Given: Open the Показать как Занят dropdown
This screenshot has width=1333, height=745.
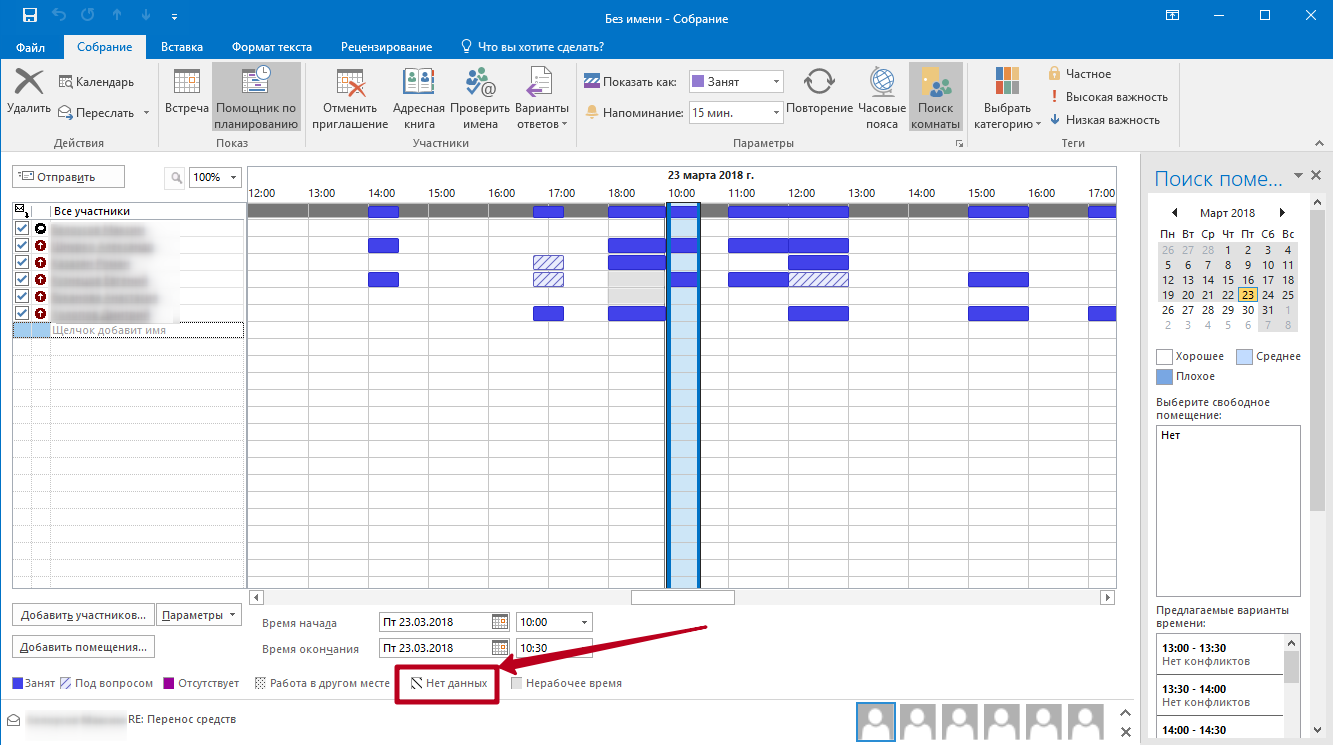Looking at the screenshot, I should tap(776, 82).
